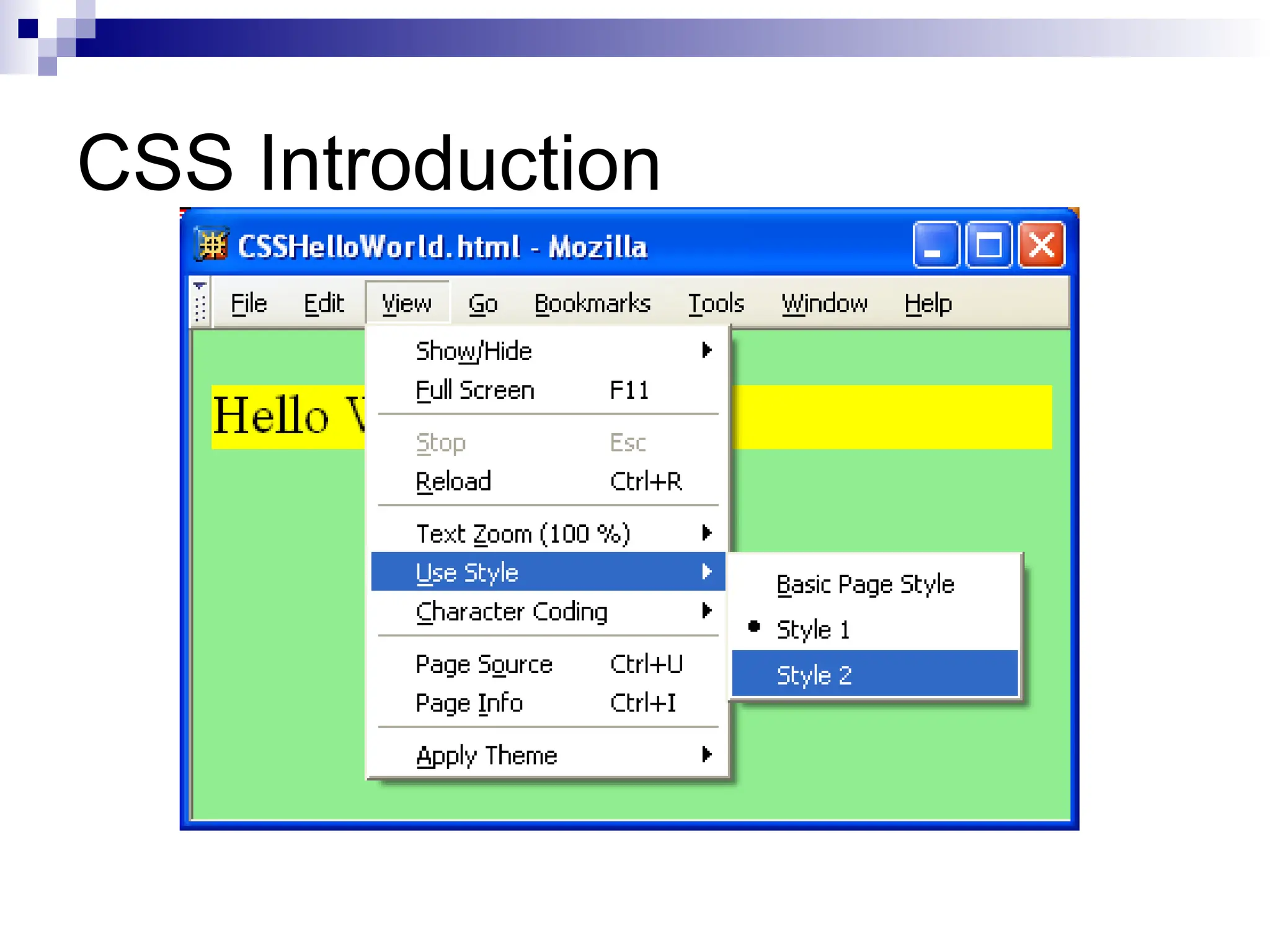Screen dimensions: 1270x952
Task: Open Page Info from menu
Action: [x=469, y=703]
